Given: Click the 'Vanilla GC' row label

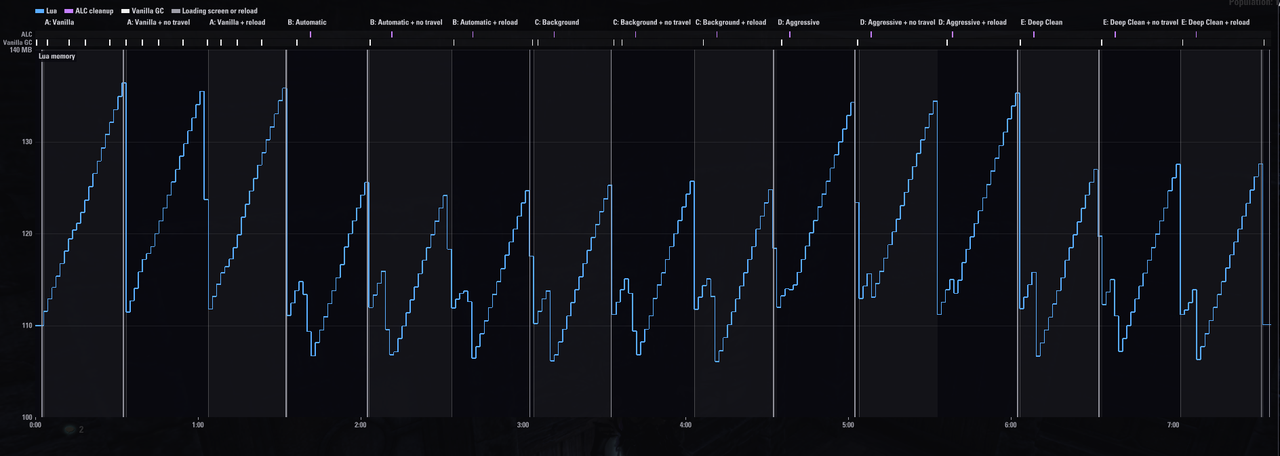Looking at the screenshot, I should click(x=18, y=43).
